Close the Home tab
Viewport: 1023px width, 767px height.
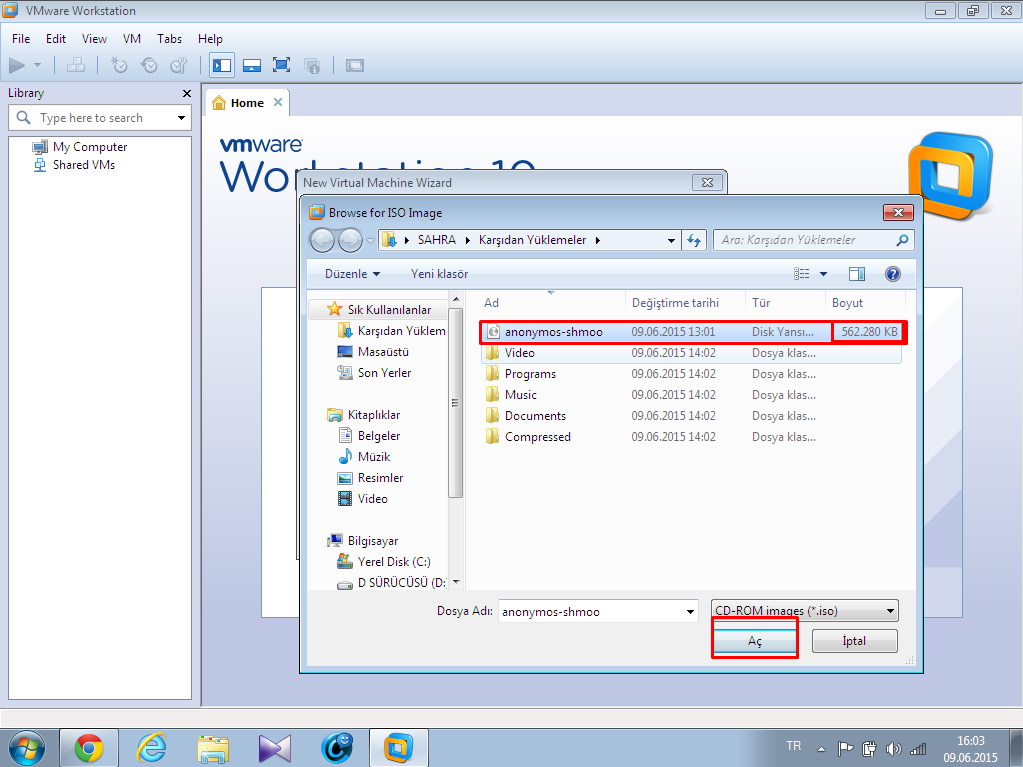tap(278, 102)
